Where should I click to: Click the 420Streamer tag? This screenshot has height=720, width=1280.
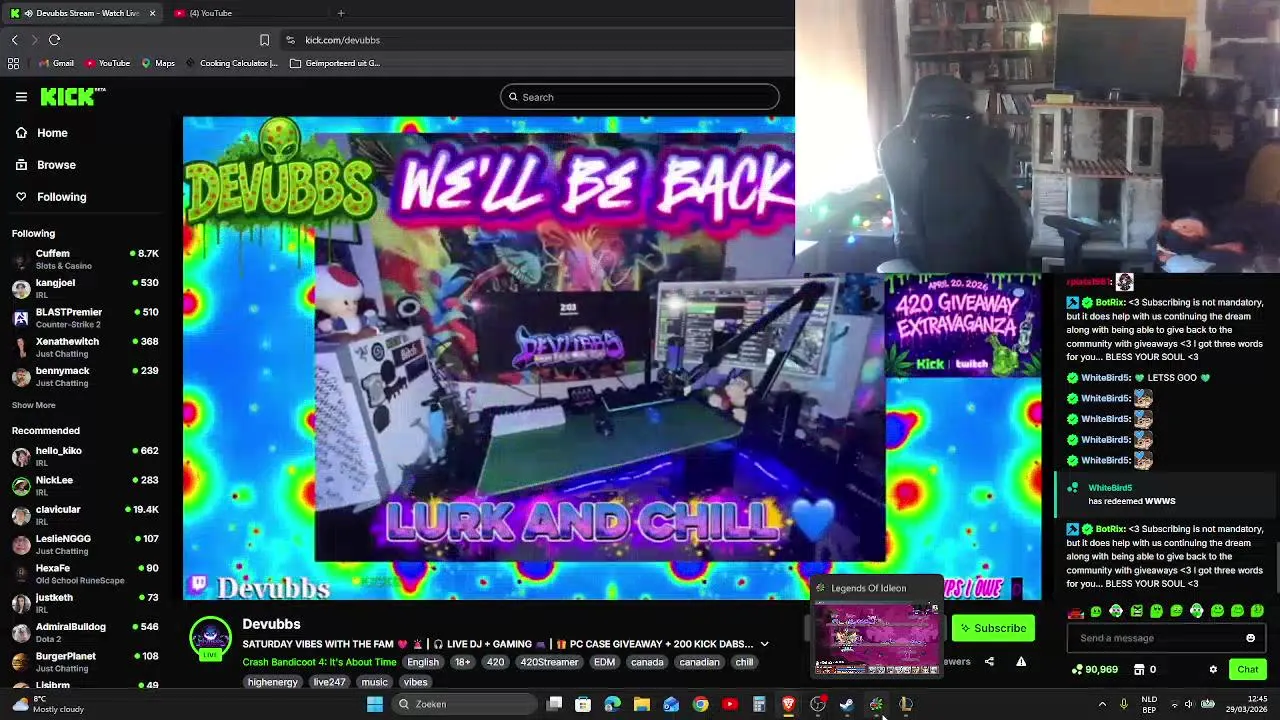[549, 662]
